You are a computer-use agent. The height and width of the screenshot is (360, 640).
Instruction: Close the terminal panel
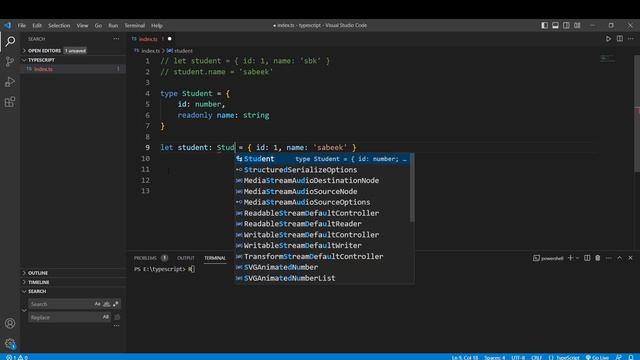[x=631, y=258]
